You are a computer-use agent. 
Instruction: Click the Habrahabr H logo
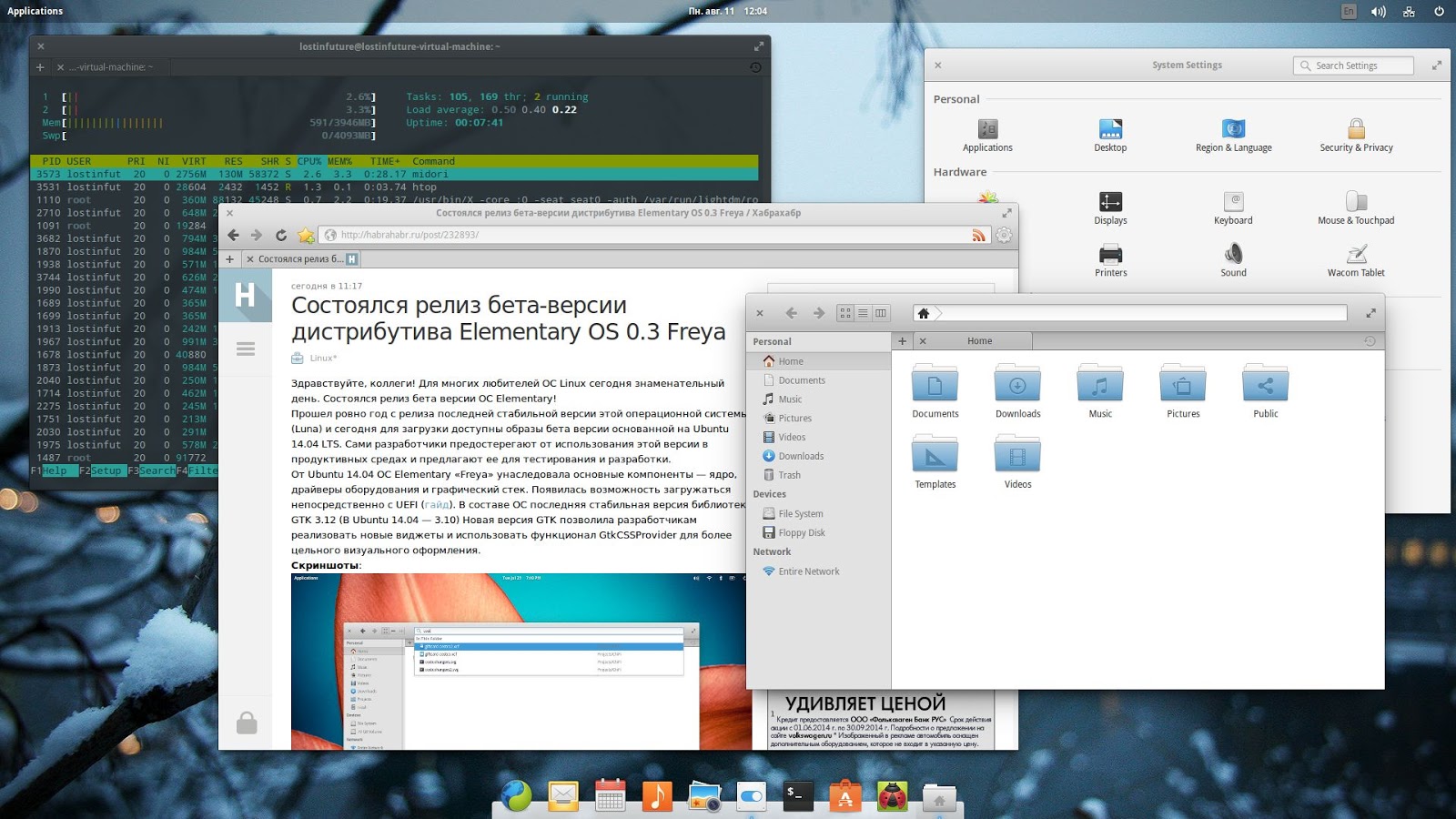(245, 295)
